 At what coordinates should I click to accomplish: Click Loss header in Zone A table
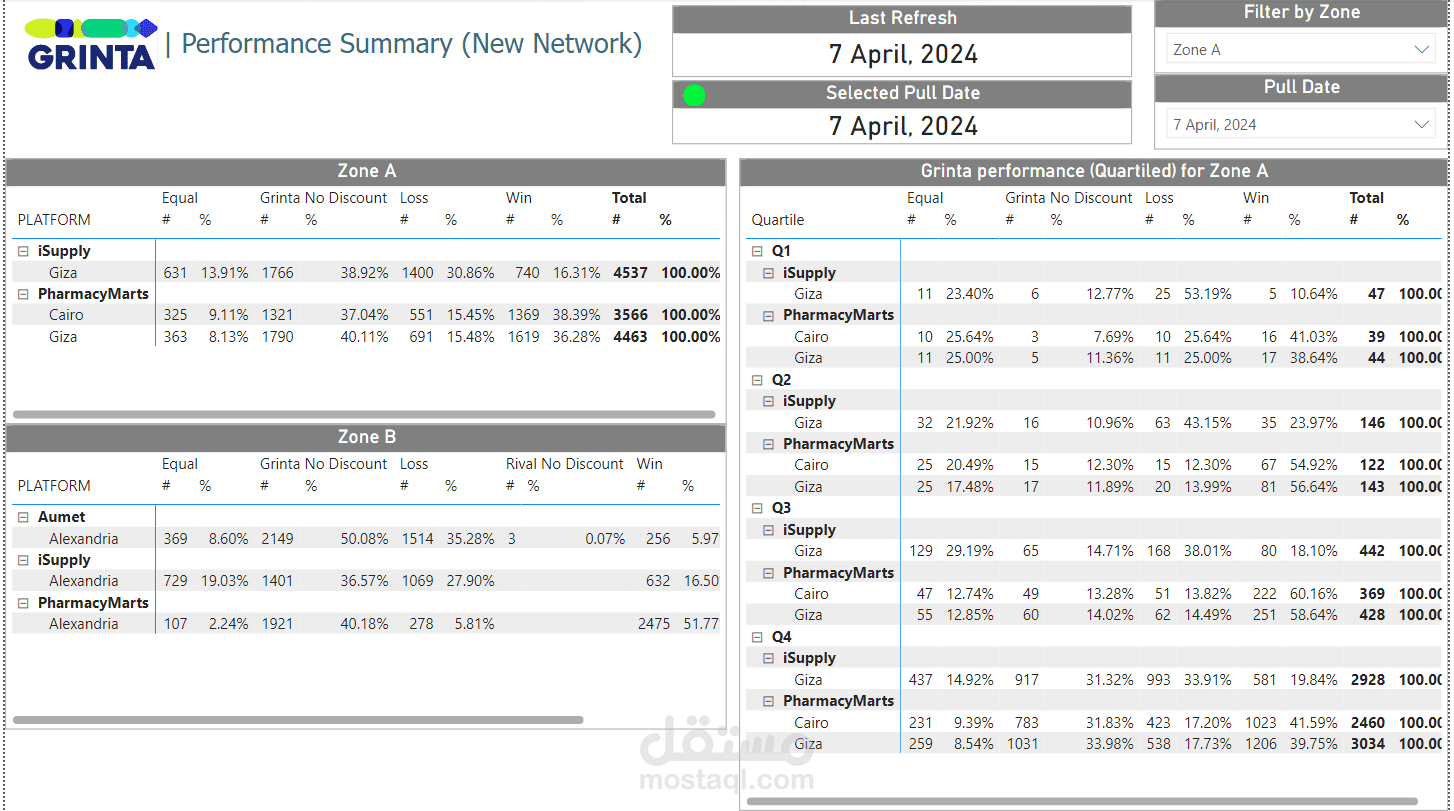point(414,198)
